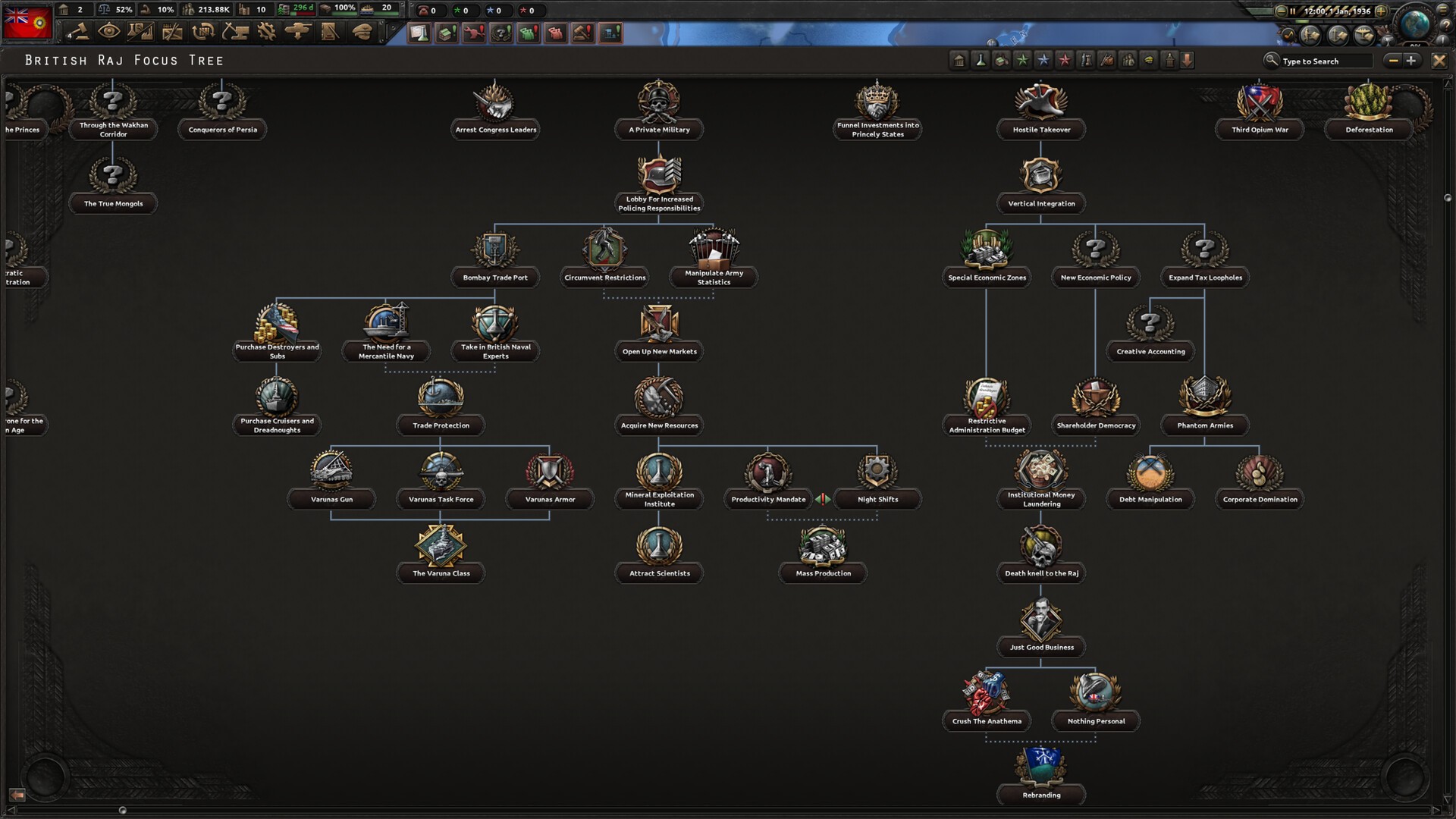1456x819 pixels.
Task: Zoom out the focus tree
Action: [1392, 61]
